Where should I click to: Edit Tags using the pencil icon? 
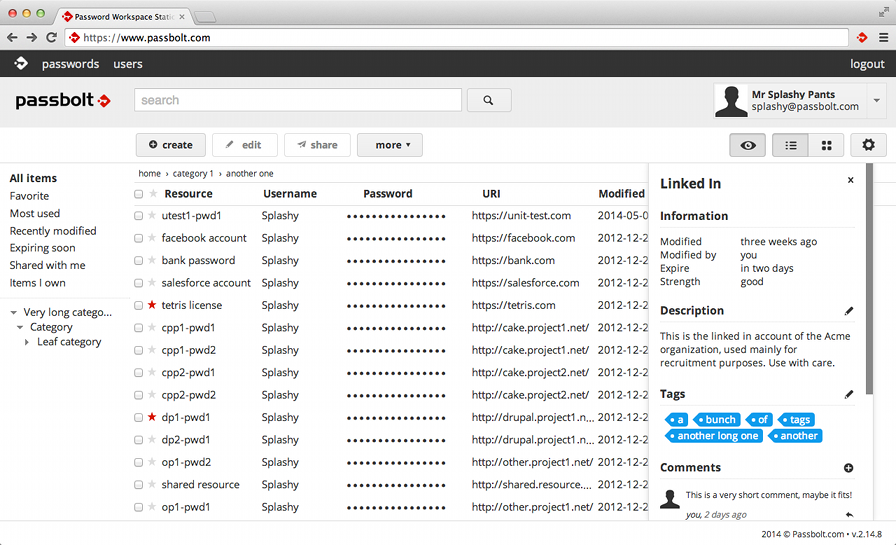(849, 394)
